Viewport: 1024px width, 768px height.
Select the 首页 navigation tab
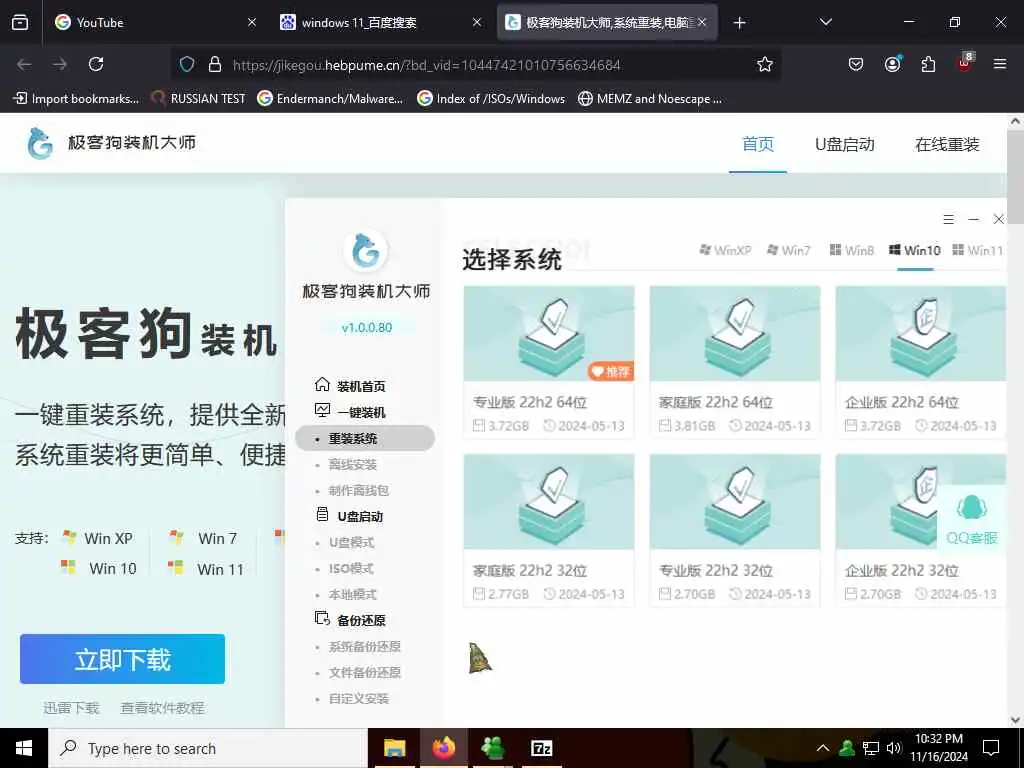(x=758, y=144)
